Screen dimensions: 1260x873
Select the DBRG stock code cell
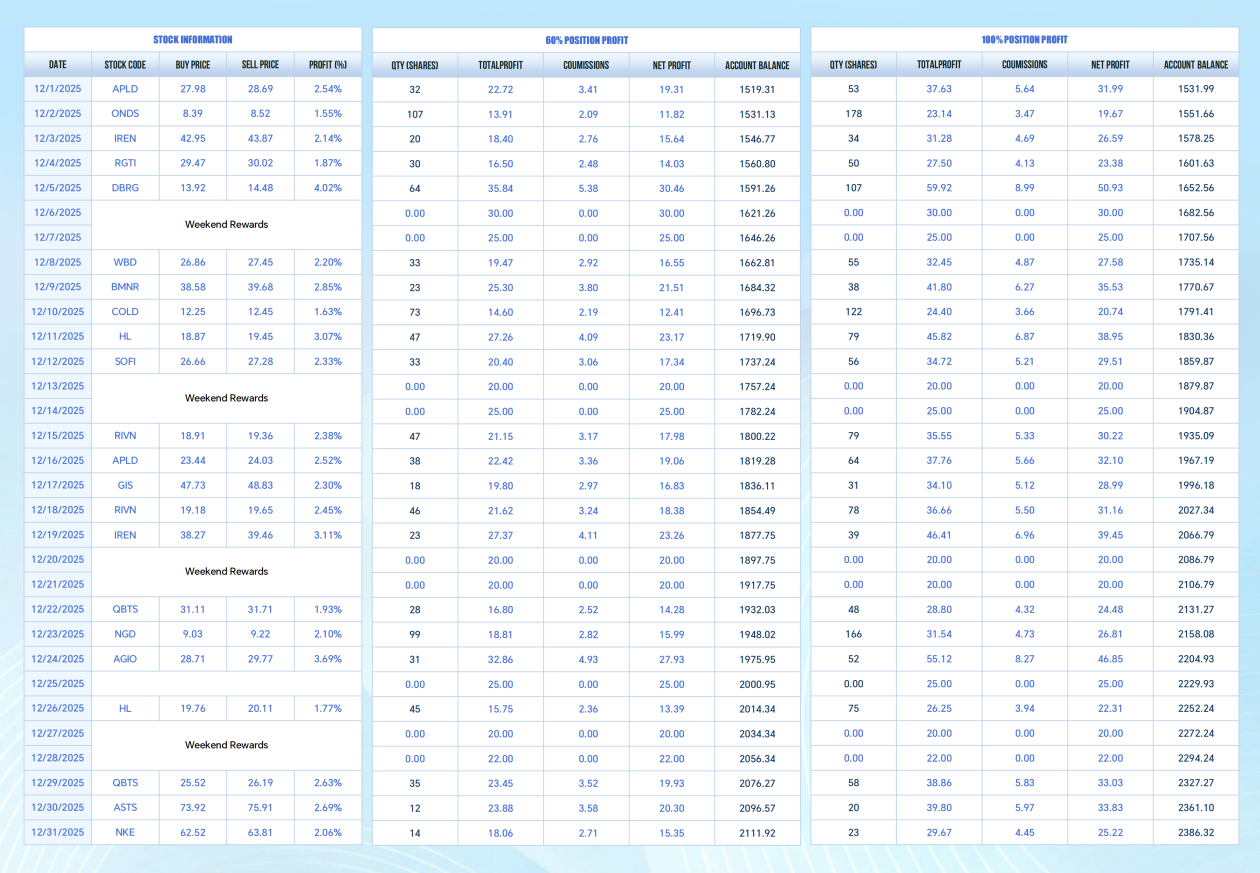[125, 188]
